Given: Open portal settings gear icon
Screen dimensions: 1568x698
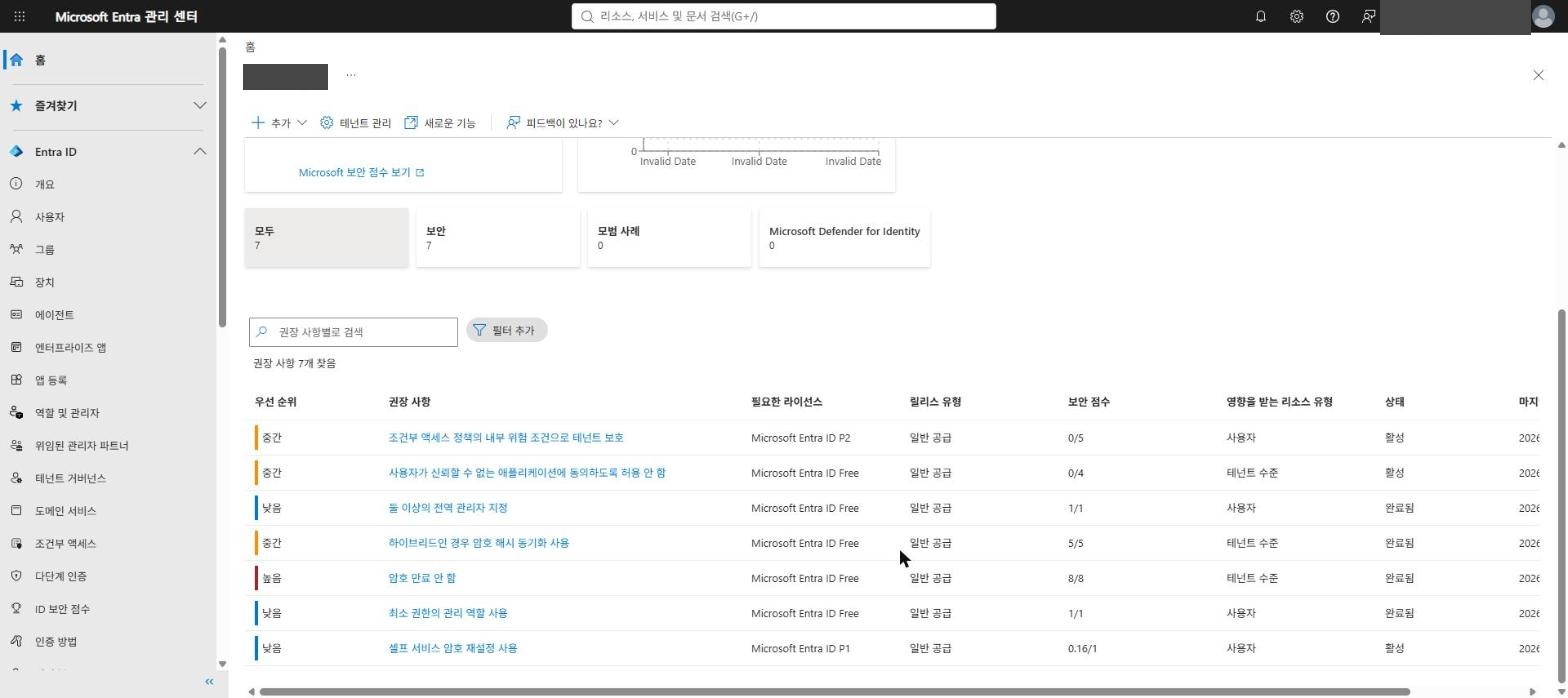Looking at the screenshot, I should (1296, 16).
